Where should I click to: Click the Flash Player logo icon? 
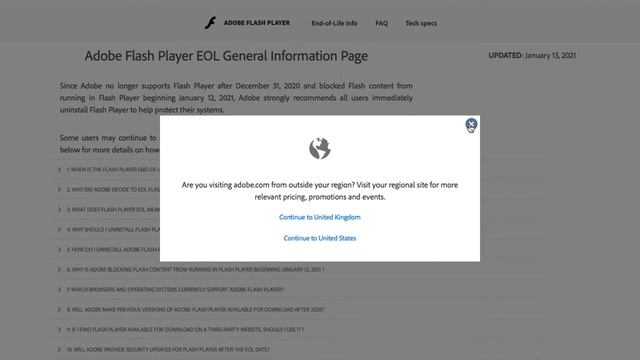click(x=210, y=23)
